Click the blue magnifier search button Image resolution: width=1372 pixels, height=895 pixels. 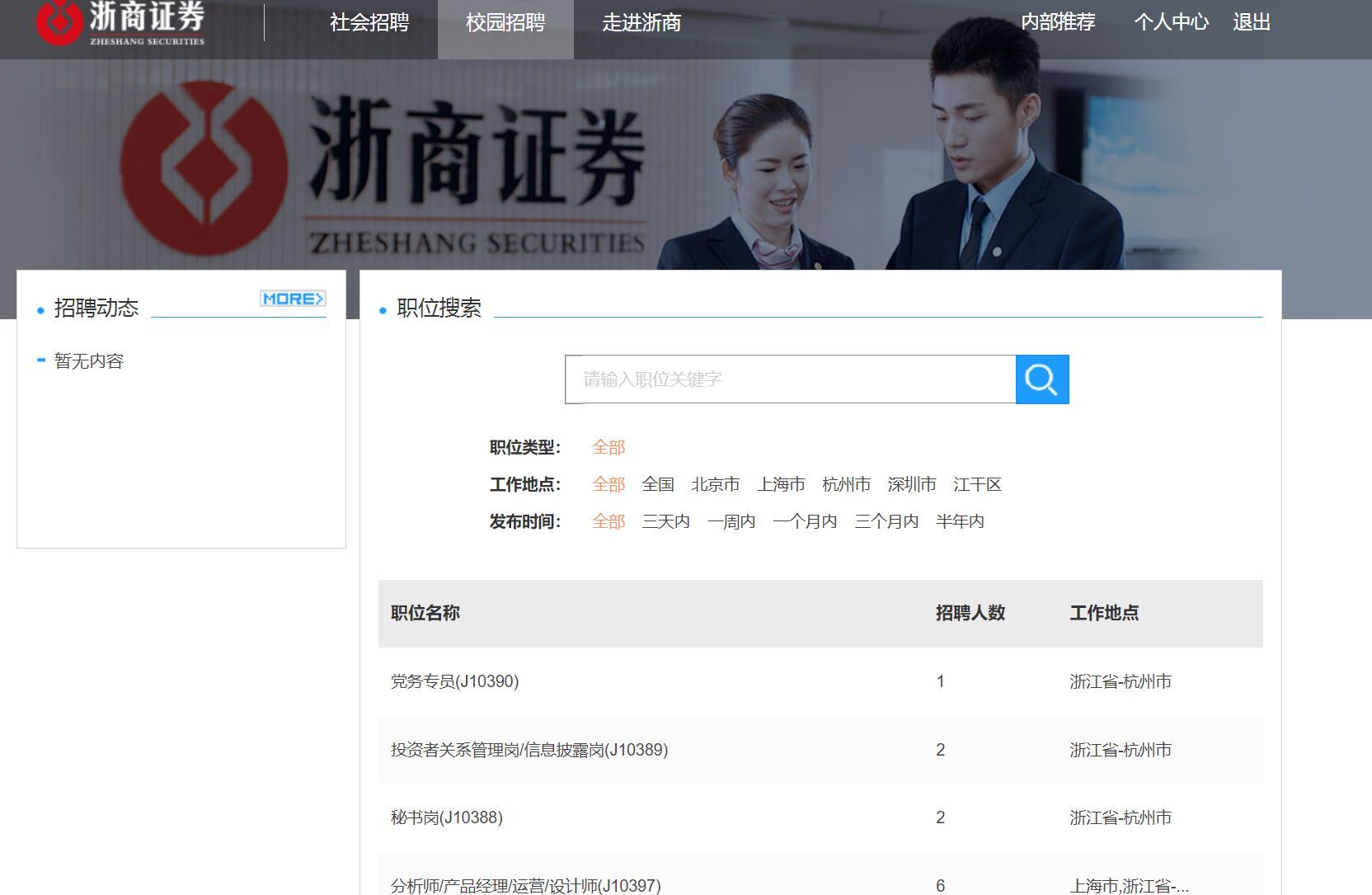click(x=1042, y=379)
